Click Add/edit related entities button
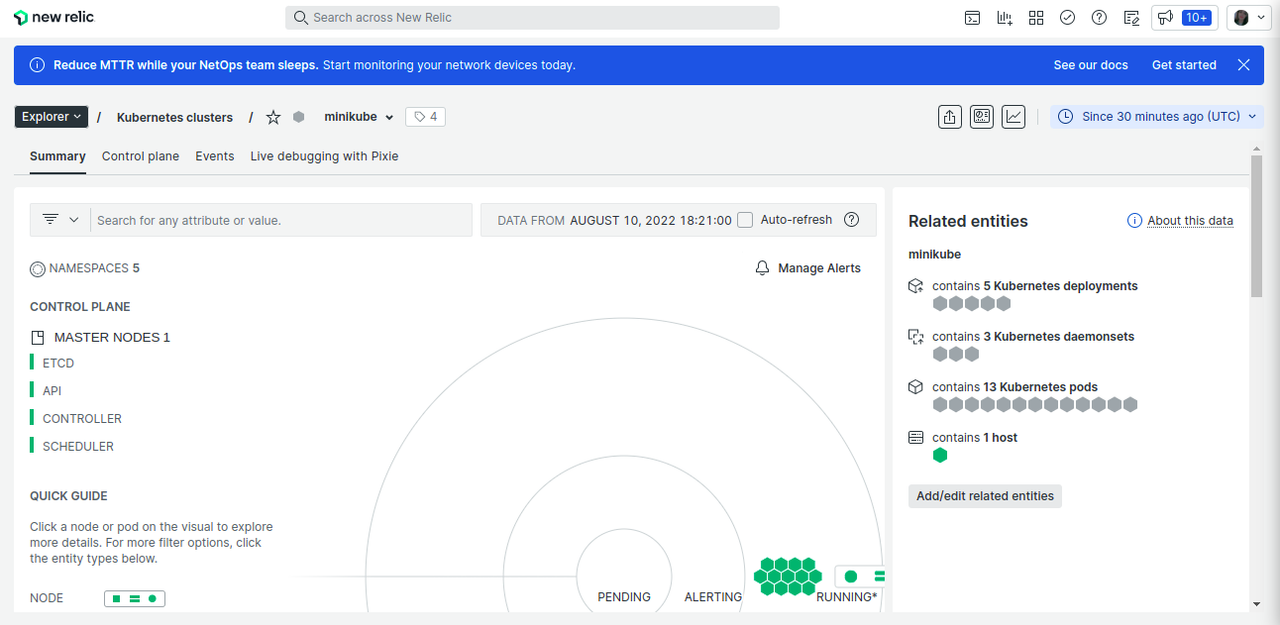 coord(985,496)
